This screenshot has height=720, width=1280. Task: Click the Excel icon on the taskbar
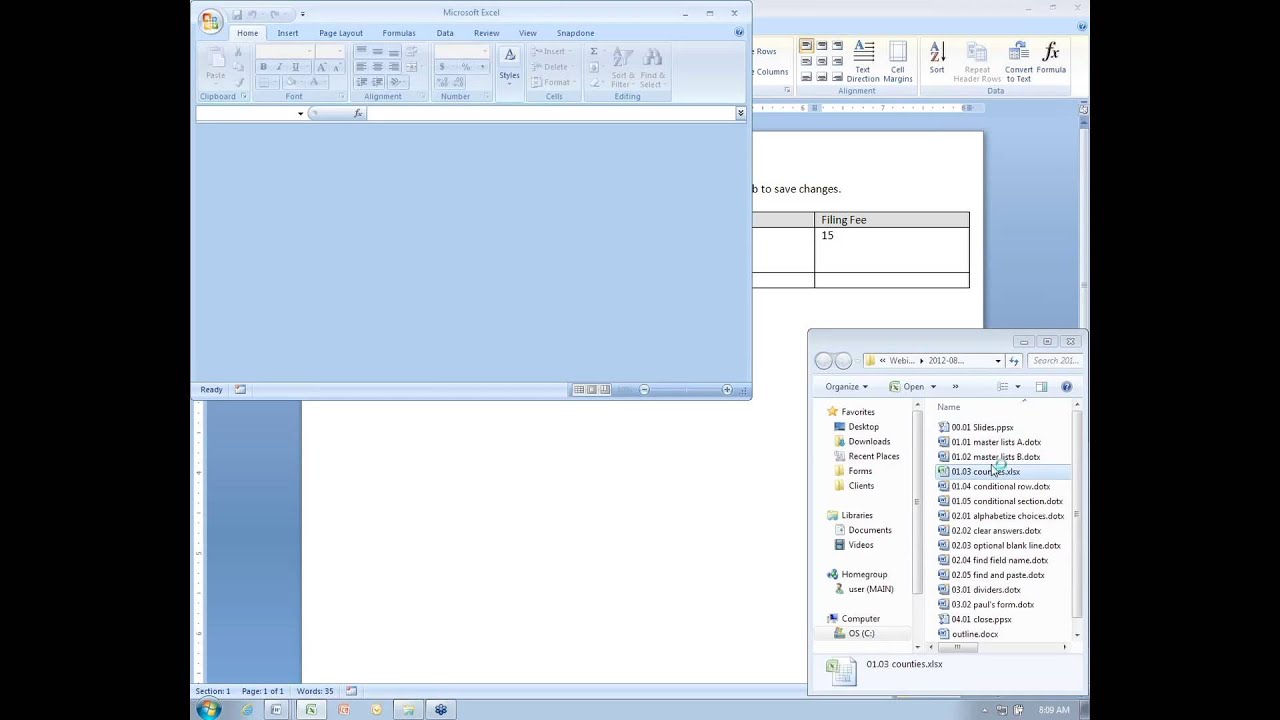tap(310, 710)
